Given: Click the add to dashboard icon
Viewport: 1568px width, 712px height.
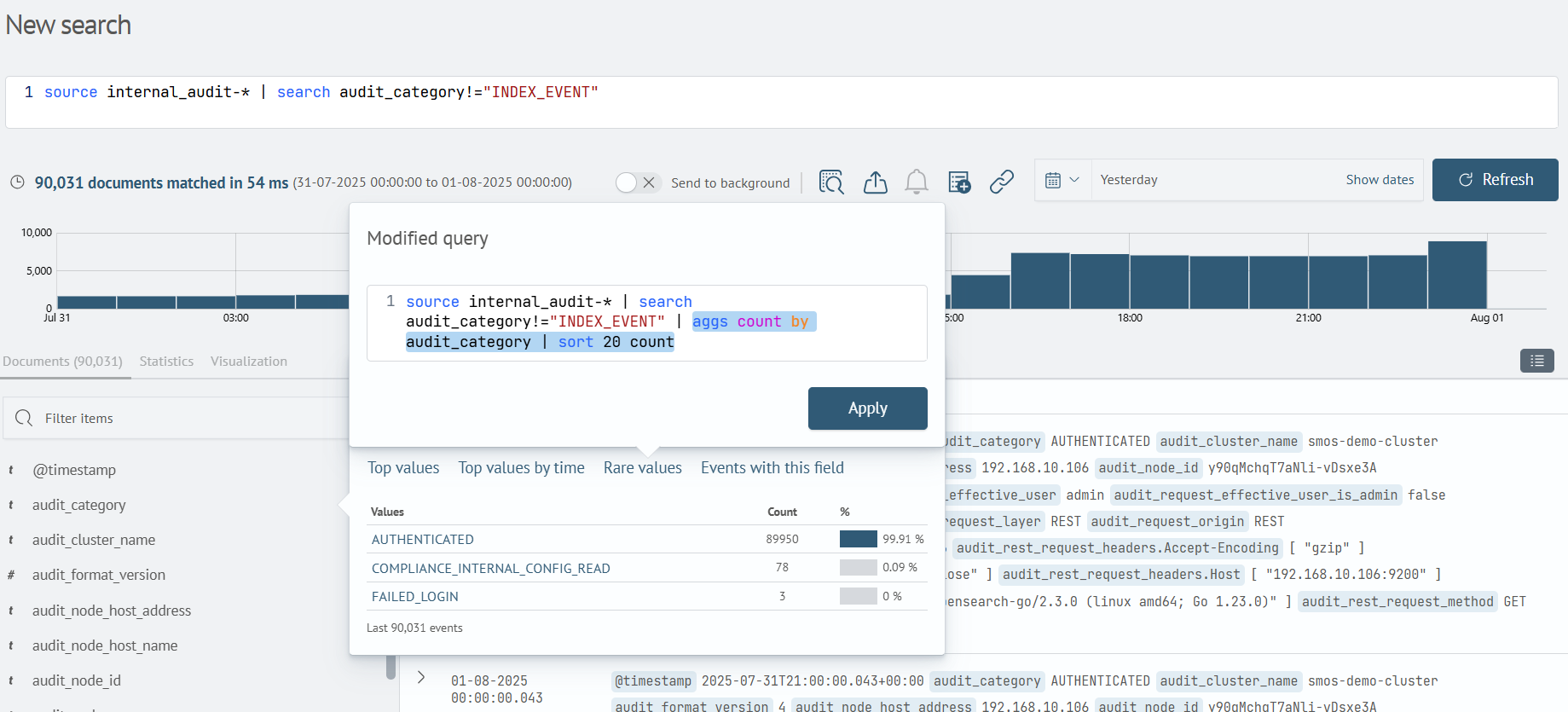Looking at the screenshot, I should [x=959, y=182].
